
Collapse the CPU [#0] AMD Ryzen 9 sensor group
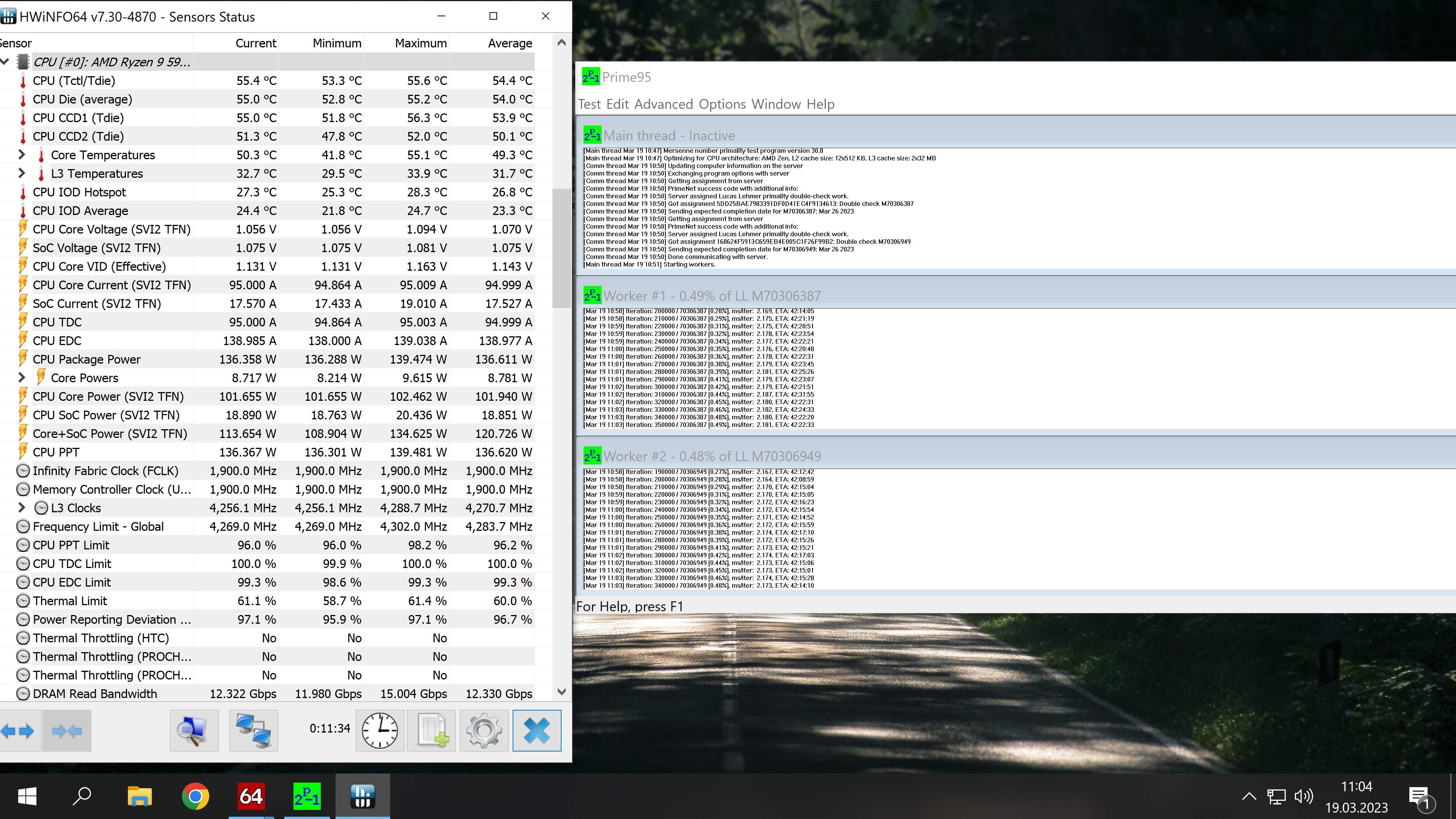click(5, 61)
